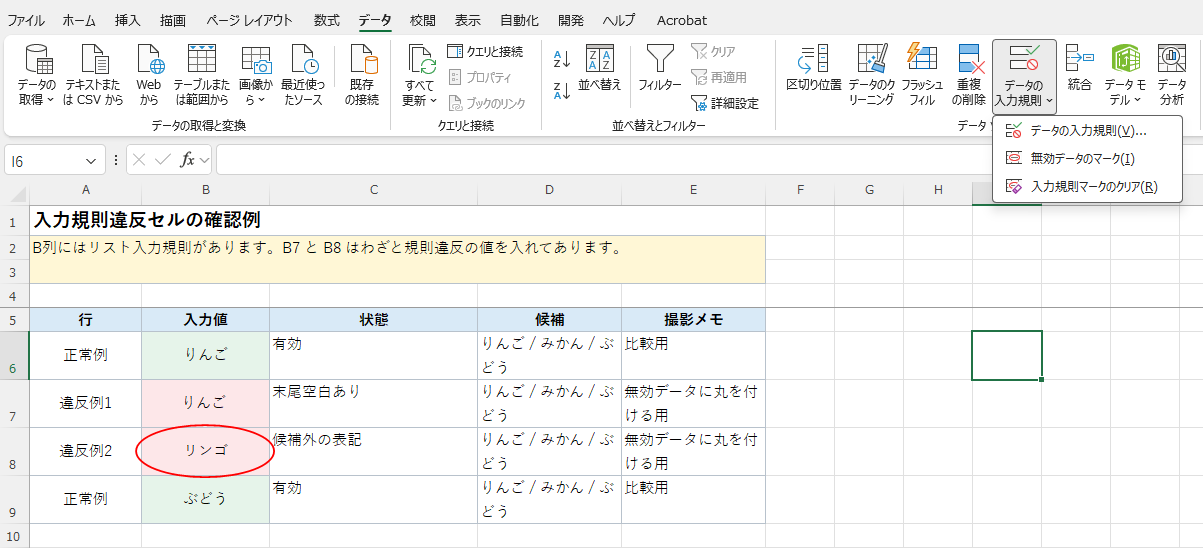Open the 画像から dropdown

tap(255, 76)
